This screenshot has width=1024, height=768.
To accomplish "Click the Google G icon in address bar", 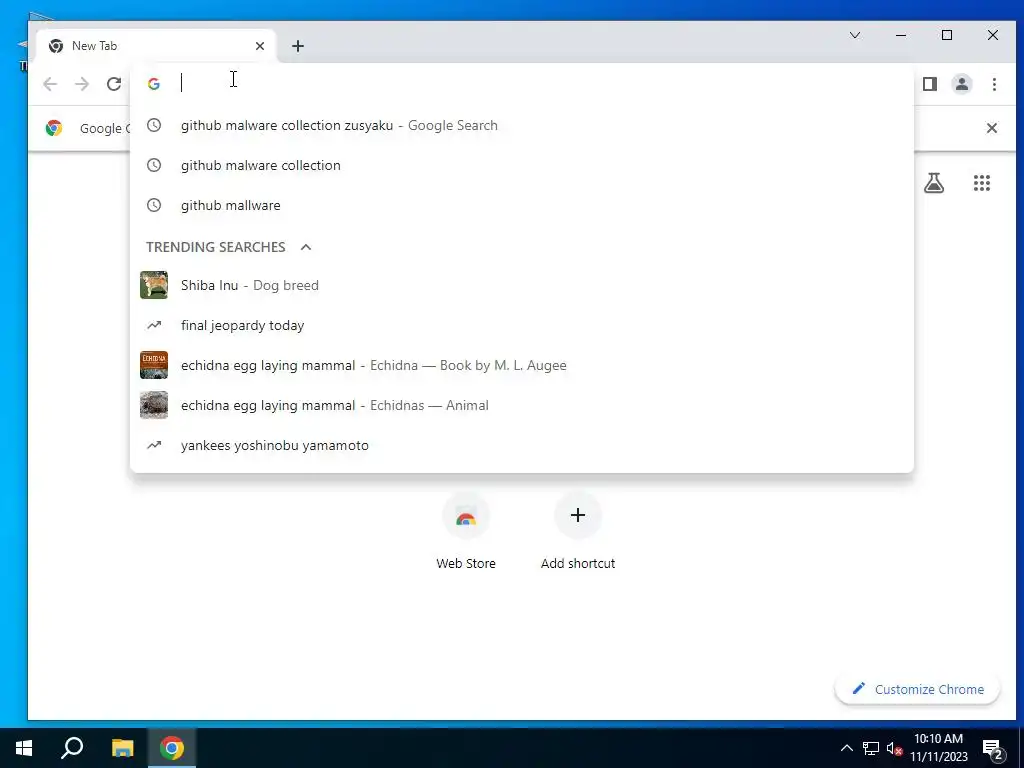I will pyautogui.click(x=153, y=84).
